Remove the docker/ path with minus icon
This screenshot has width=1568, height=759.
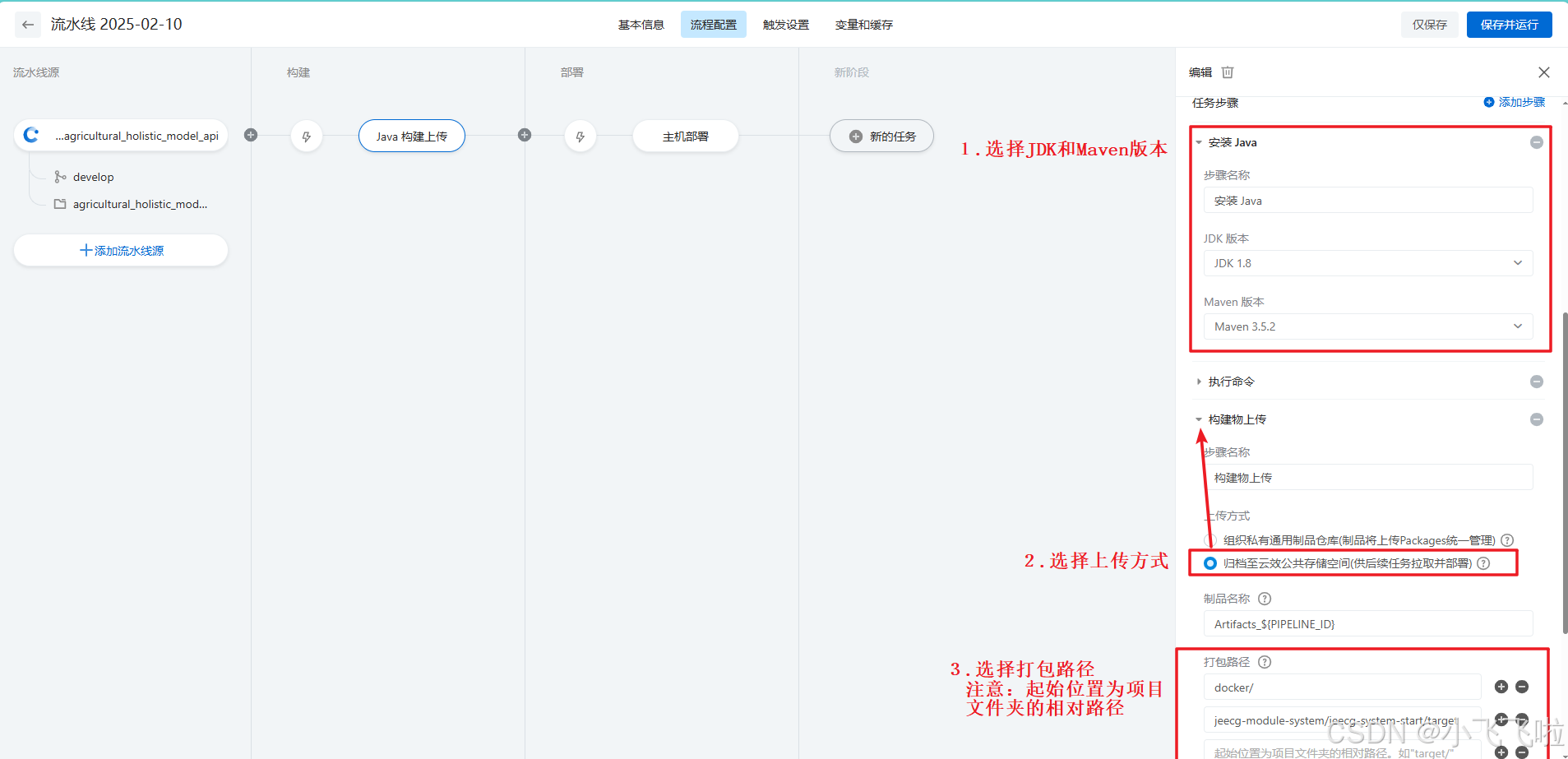1522,687
